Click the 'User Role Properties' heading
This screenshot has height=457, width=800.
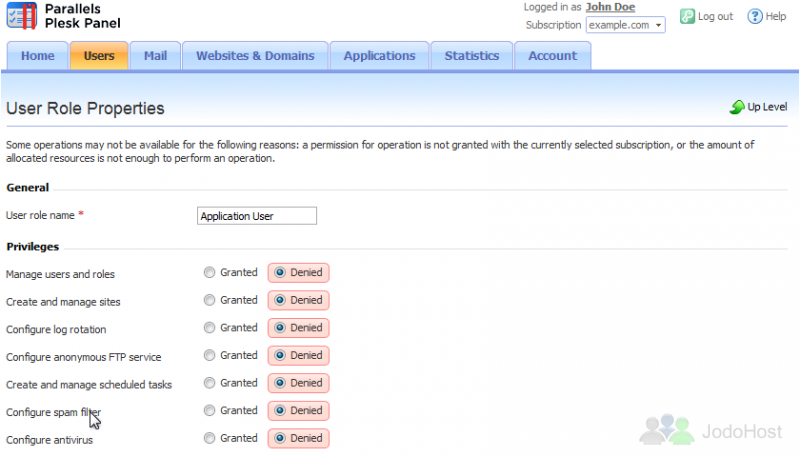coord(85,108)
